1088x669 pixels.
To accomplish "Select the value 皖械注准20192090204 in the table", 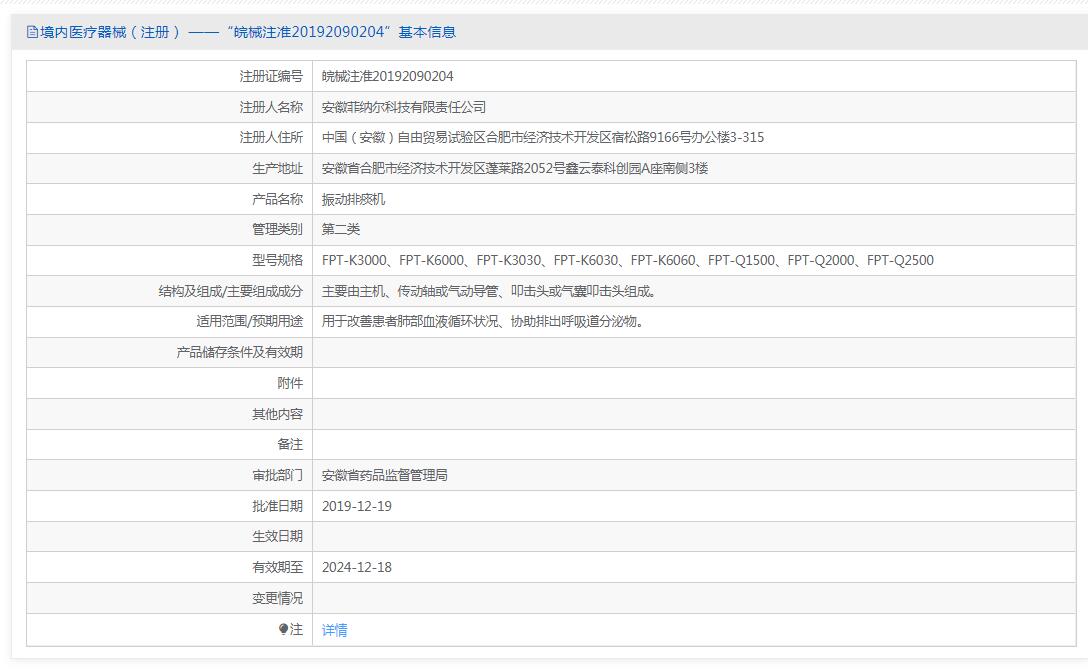I will point(388,76).
